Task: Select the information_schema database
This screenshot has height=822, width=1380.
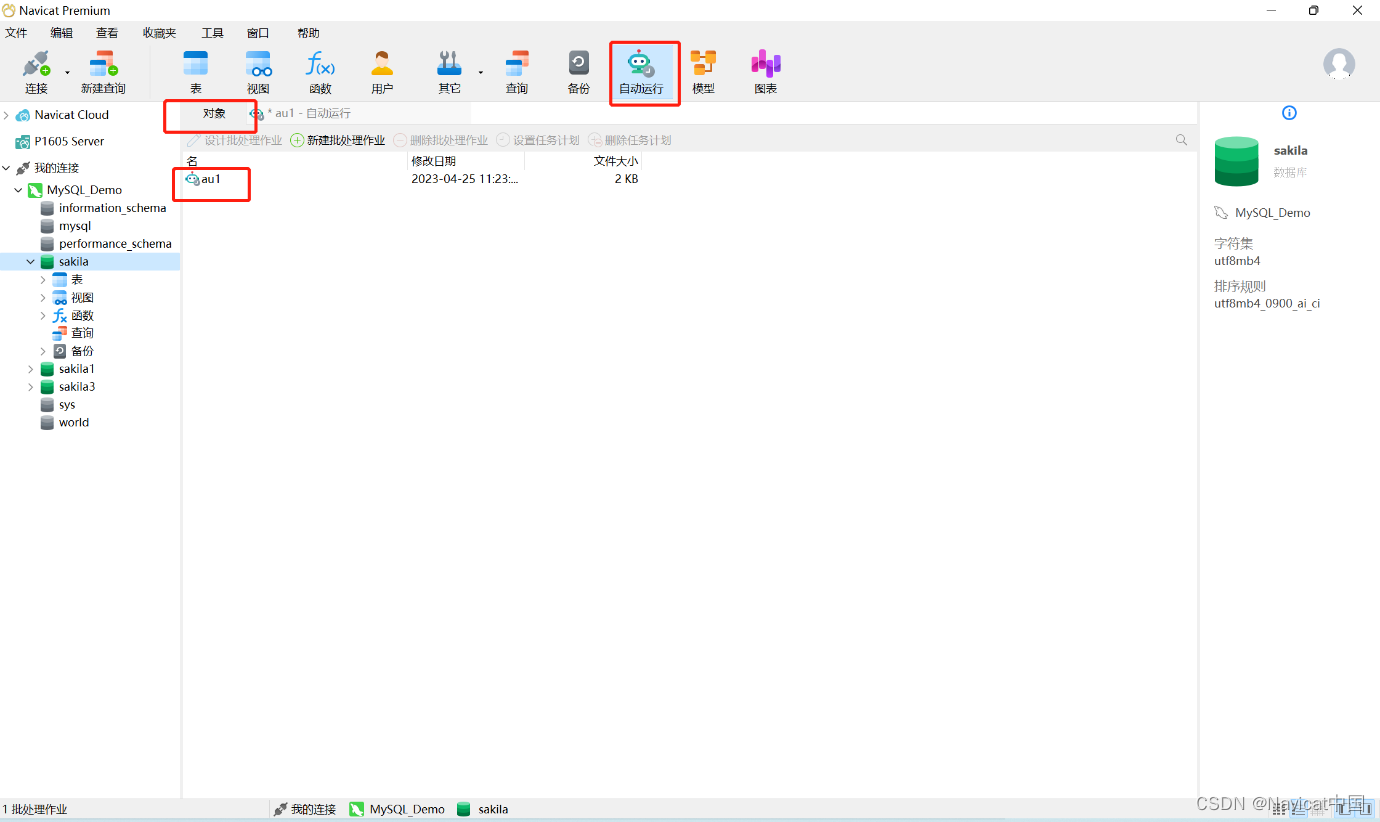Action: click(x=112, y=208)
